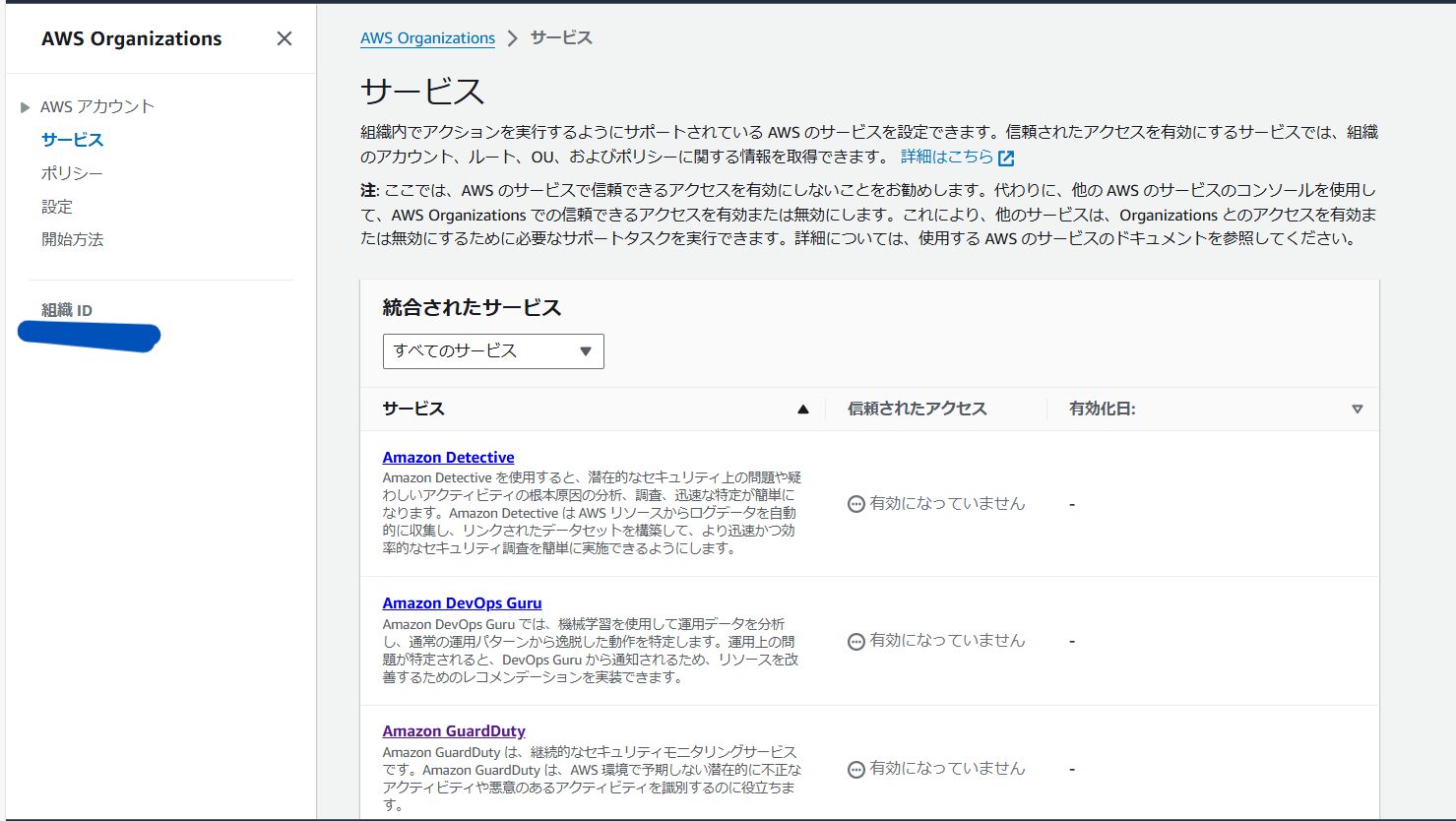Viewport: 1456px width, 821px height.
Task: Click the redacted 組織 ID area
Action: pos(89,338)
